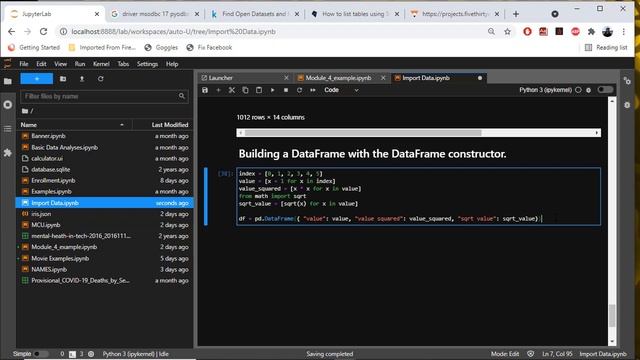This screenshot has height=360, width=640.
Task: Bookmark this page with star icon
Action: tap(507, 31)
